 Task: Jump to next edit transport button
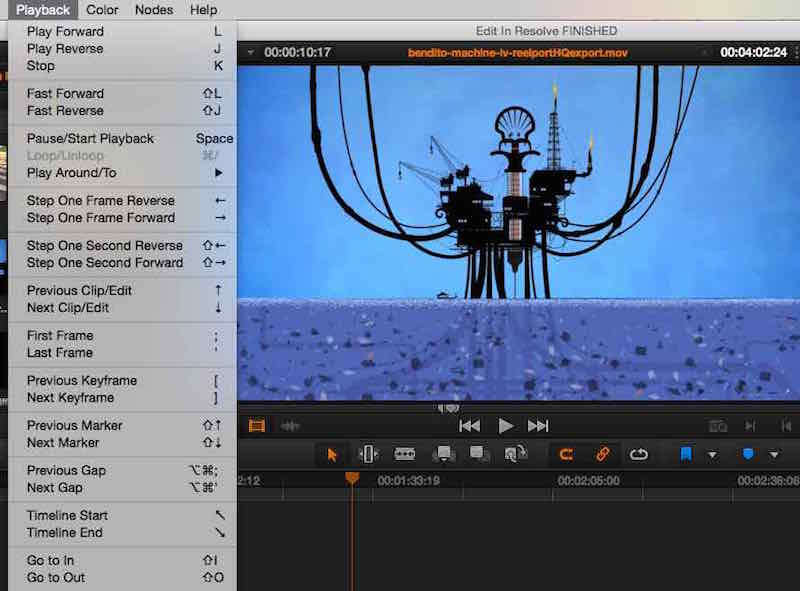coord(538,426)
